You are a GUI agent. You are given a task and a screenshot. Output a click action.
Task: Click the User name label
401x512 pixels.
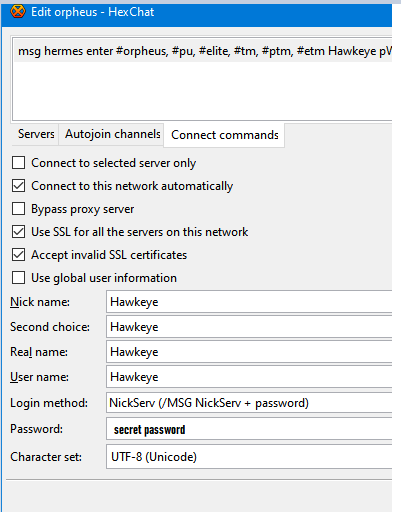point(39,377)
